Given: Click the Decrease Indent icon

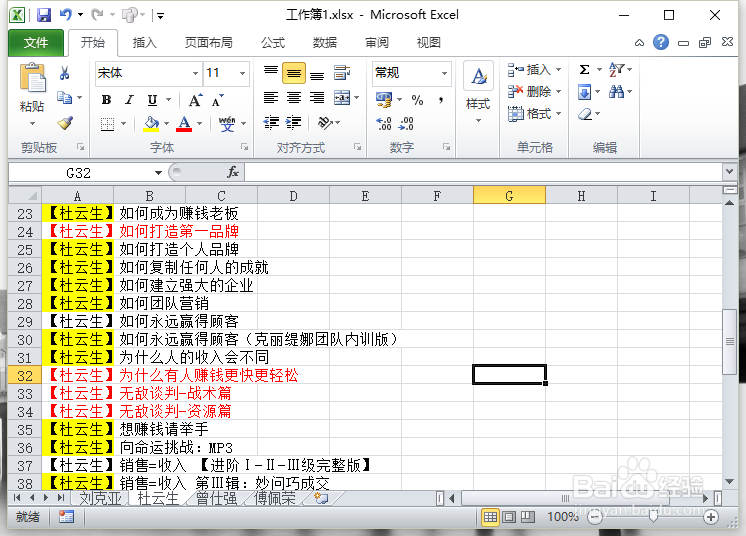Looking at the screenshot, I should (x=271, y=123).
